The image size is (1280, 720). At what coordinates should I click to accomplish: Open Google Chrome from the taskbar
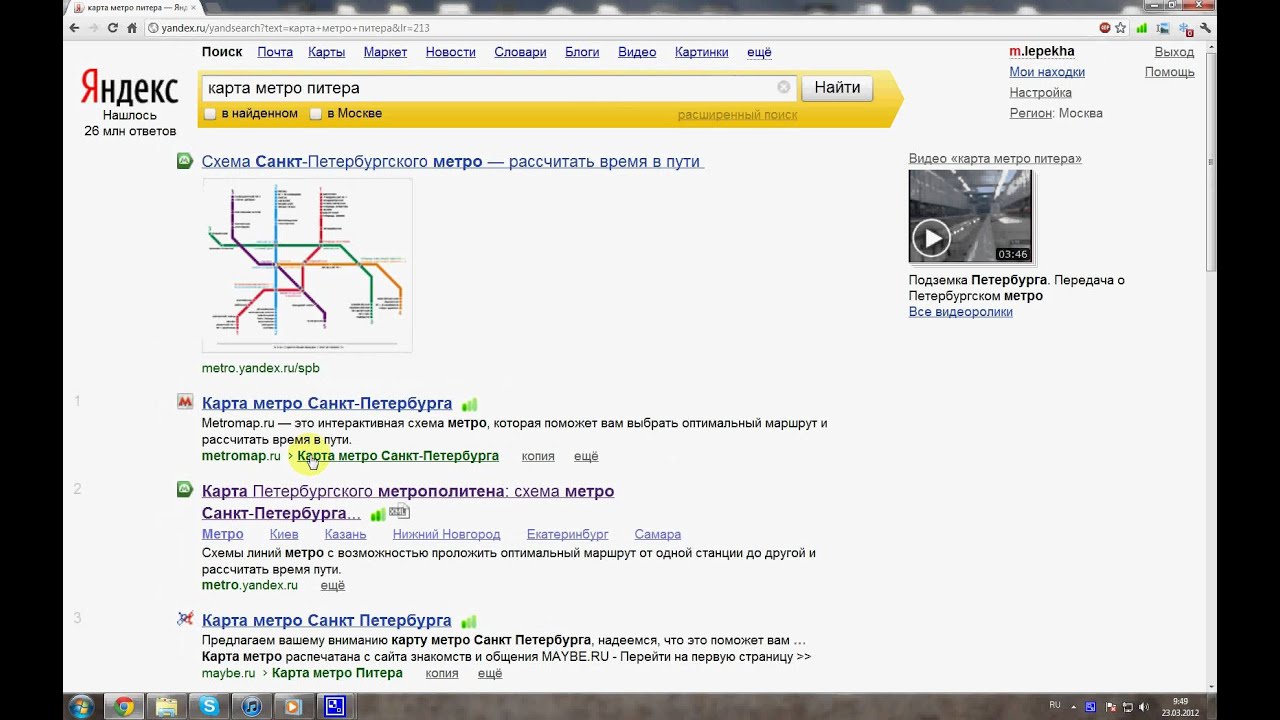point(124,707)
